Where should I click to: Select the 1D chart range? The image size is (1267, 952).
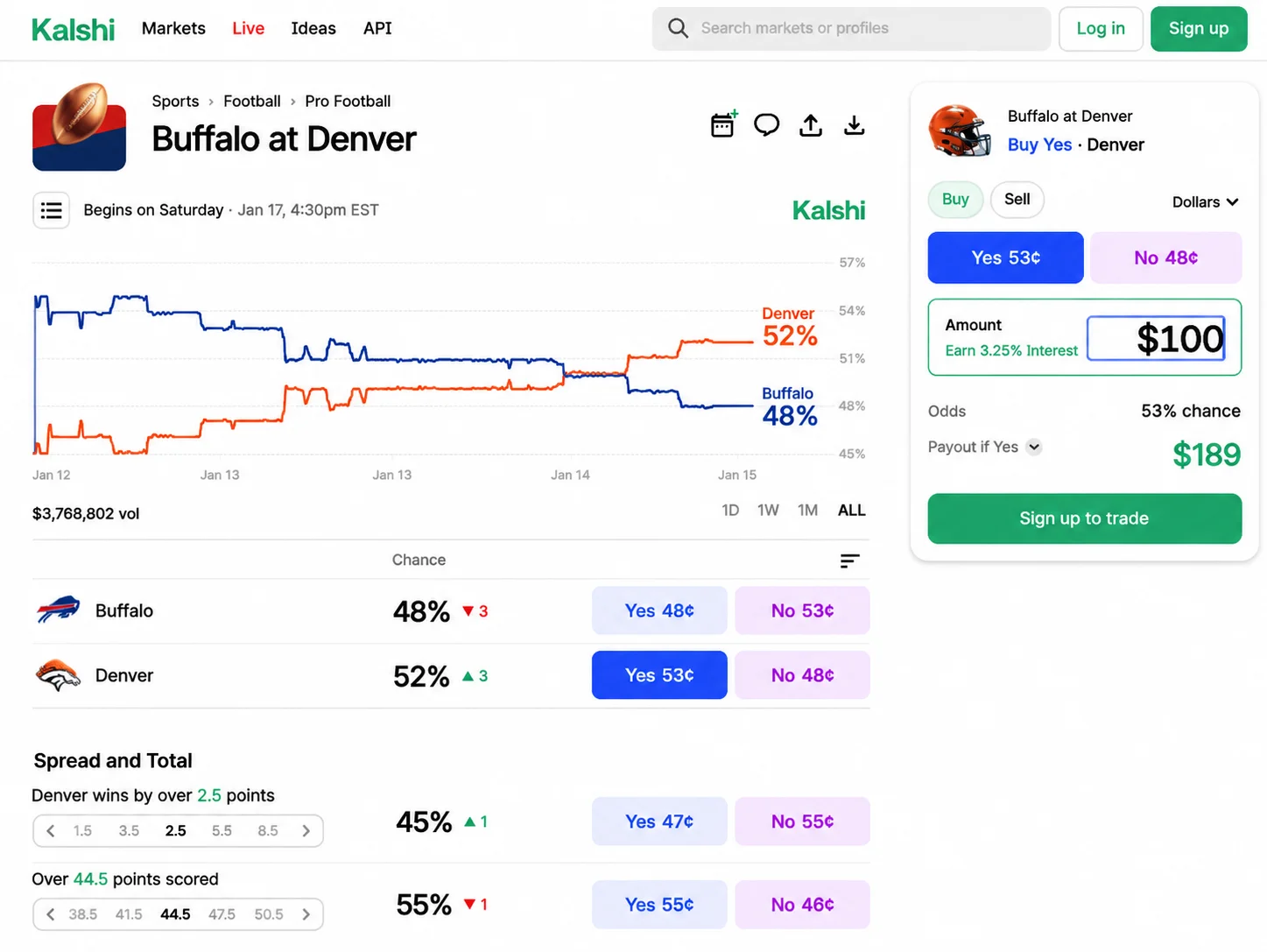coord(730,511)
